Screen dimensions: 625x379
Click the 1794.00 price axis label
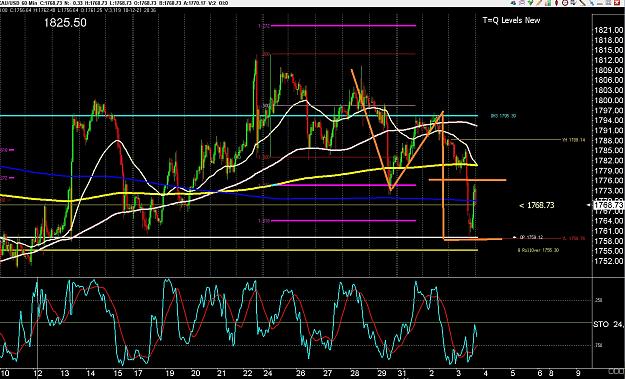click(608, 120)
